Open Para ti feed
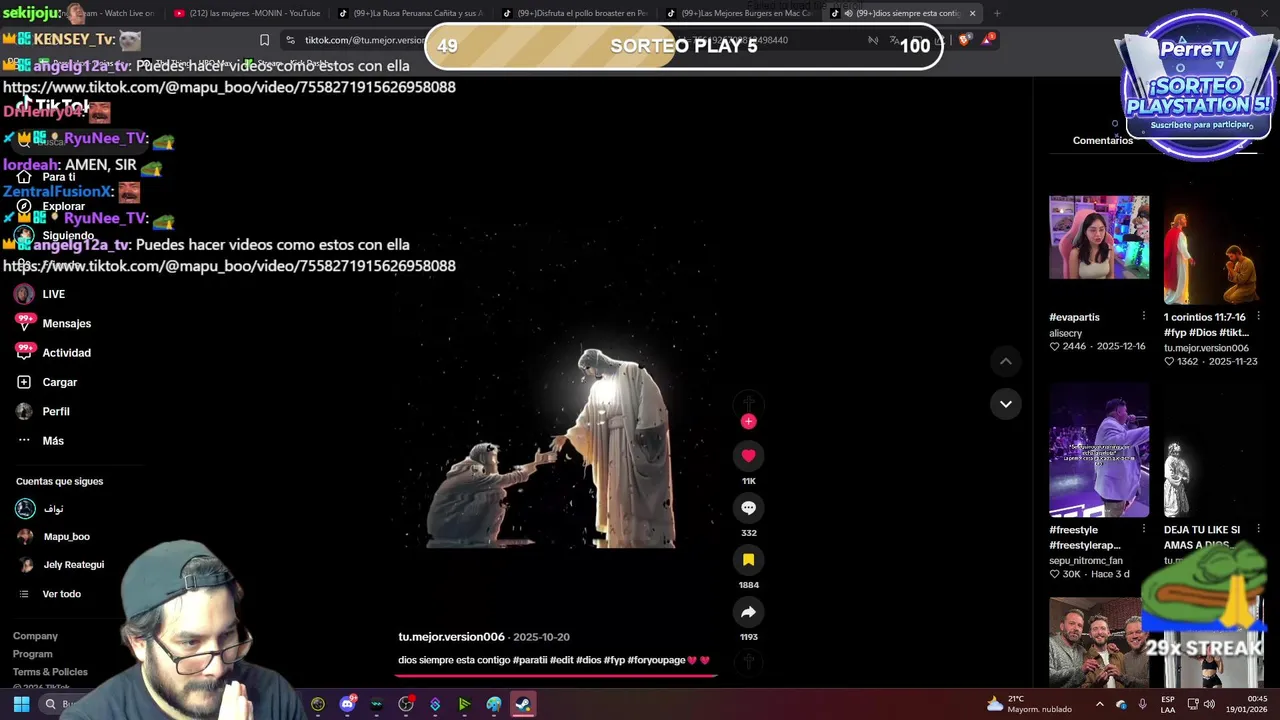Screen dimensions: 1280x720 pos(46,177)
